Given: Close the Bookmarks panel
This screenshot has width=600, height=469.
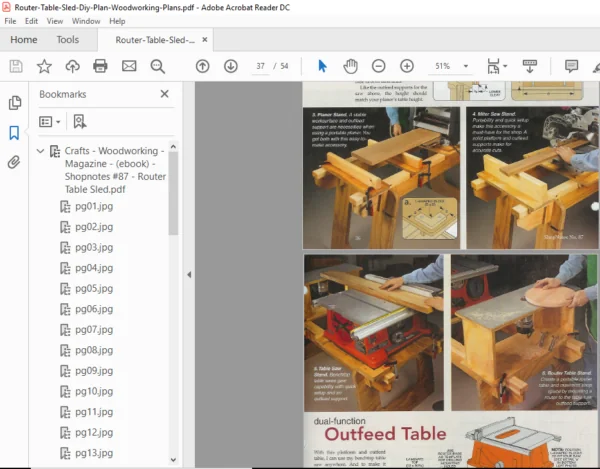Looking at the screenshot, I should 165,94.
